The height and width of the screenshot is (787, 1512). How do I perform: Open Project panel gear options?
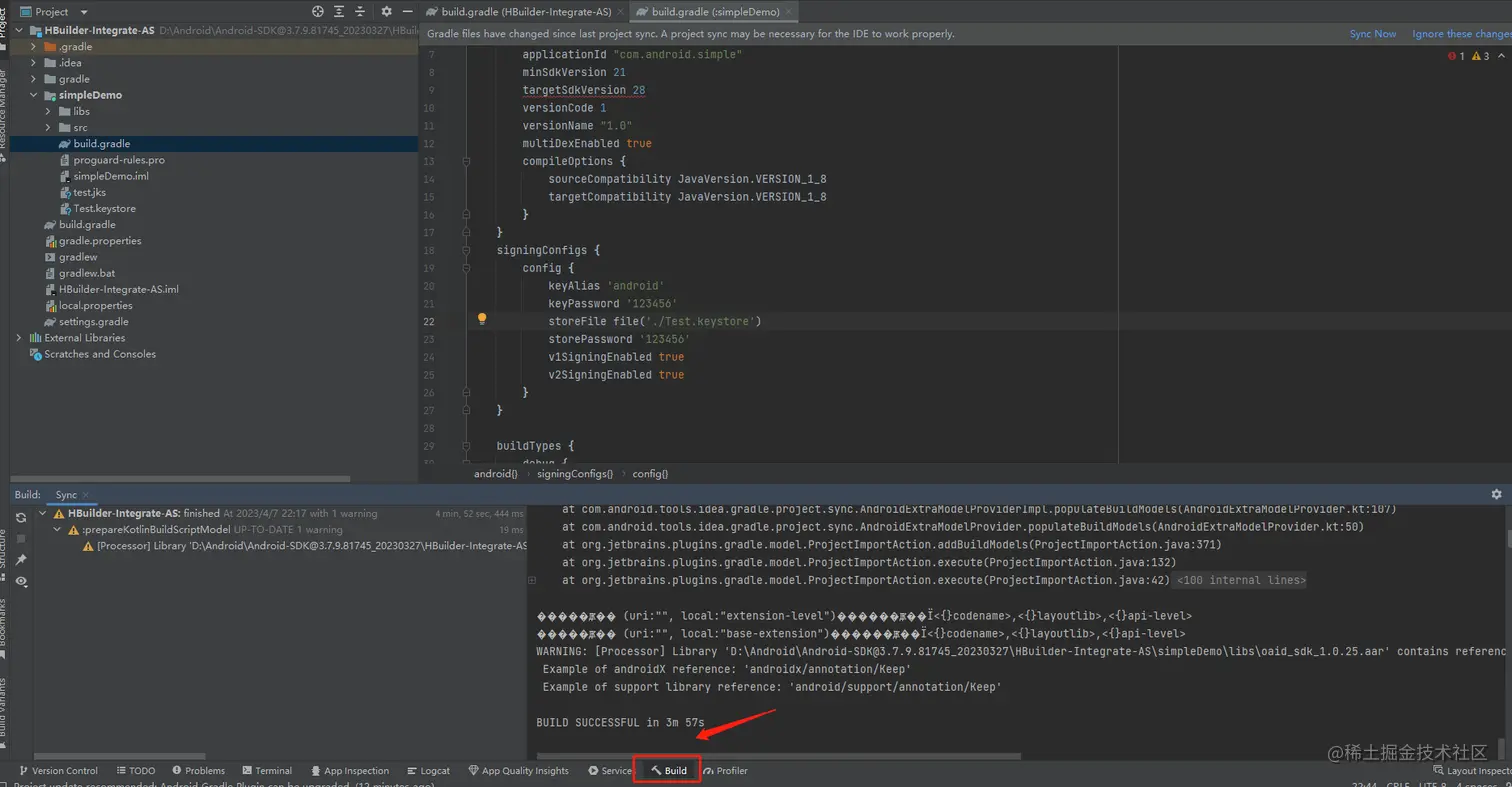pyautogui.click(x=387, y=11)
